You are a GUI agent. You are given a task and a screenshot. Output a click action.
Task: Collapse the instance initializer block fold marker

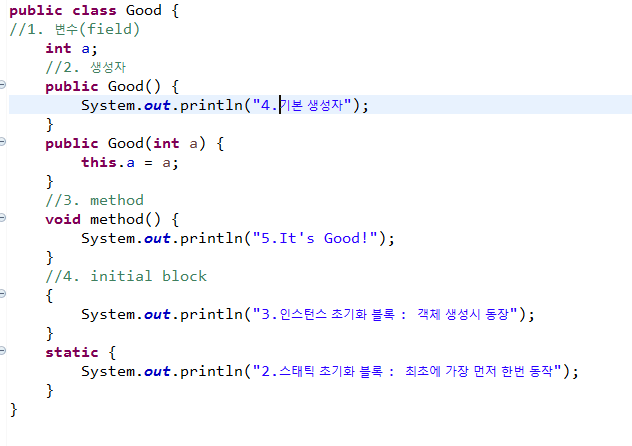(x=2, y=294)
